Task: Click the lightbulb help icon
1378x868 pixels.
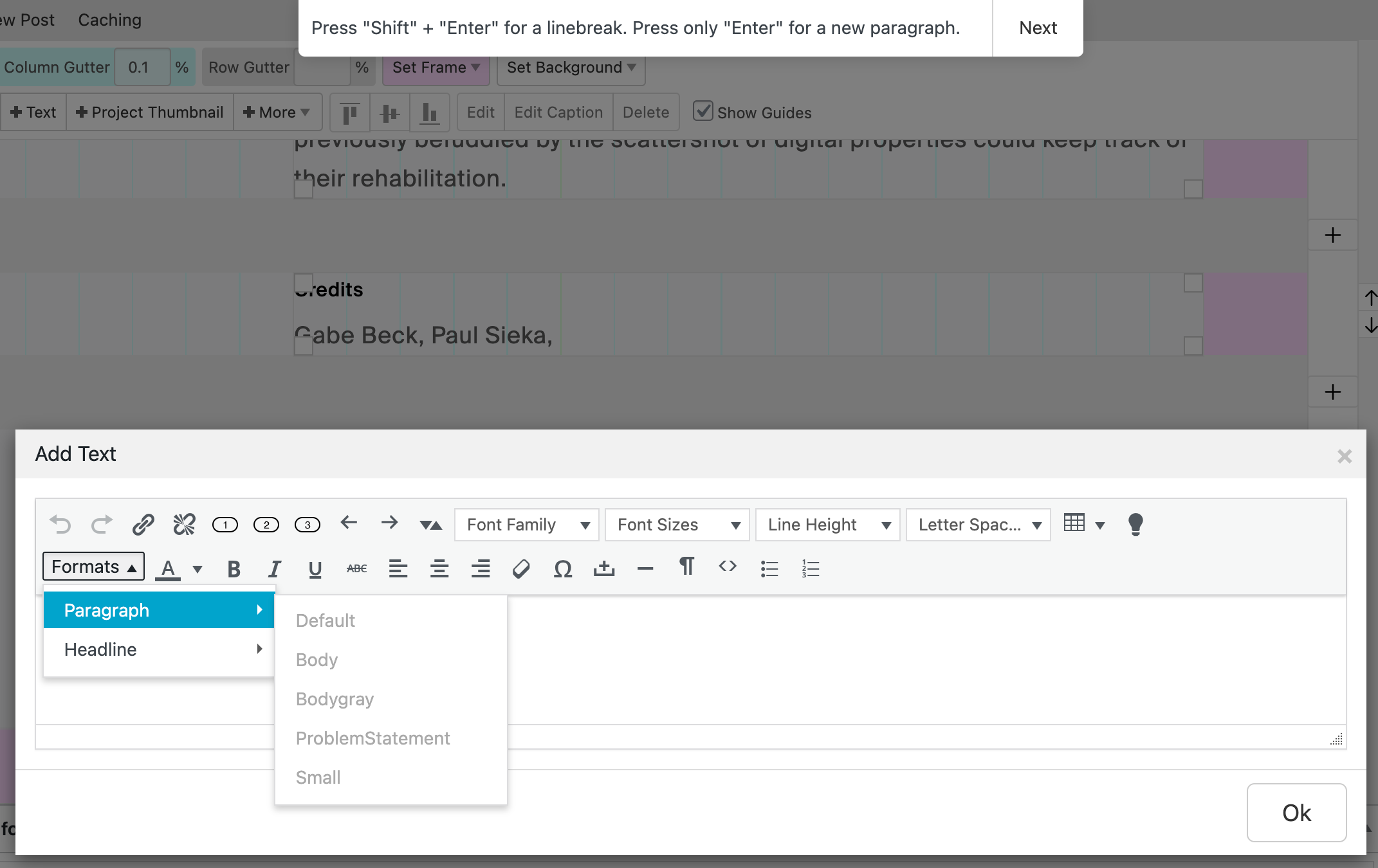Action: pos(1135,525)
